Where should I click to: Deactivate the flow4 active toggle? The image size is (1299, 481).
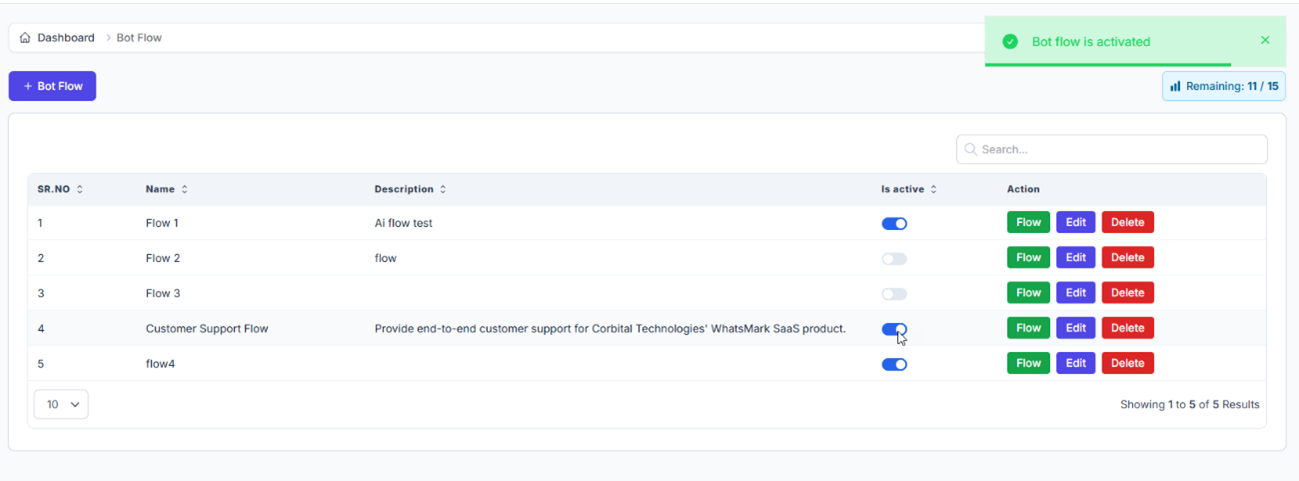click(894, 365)
